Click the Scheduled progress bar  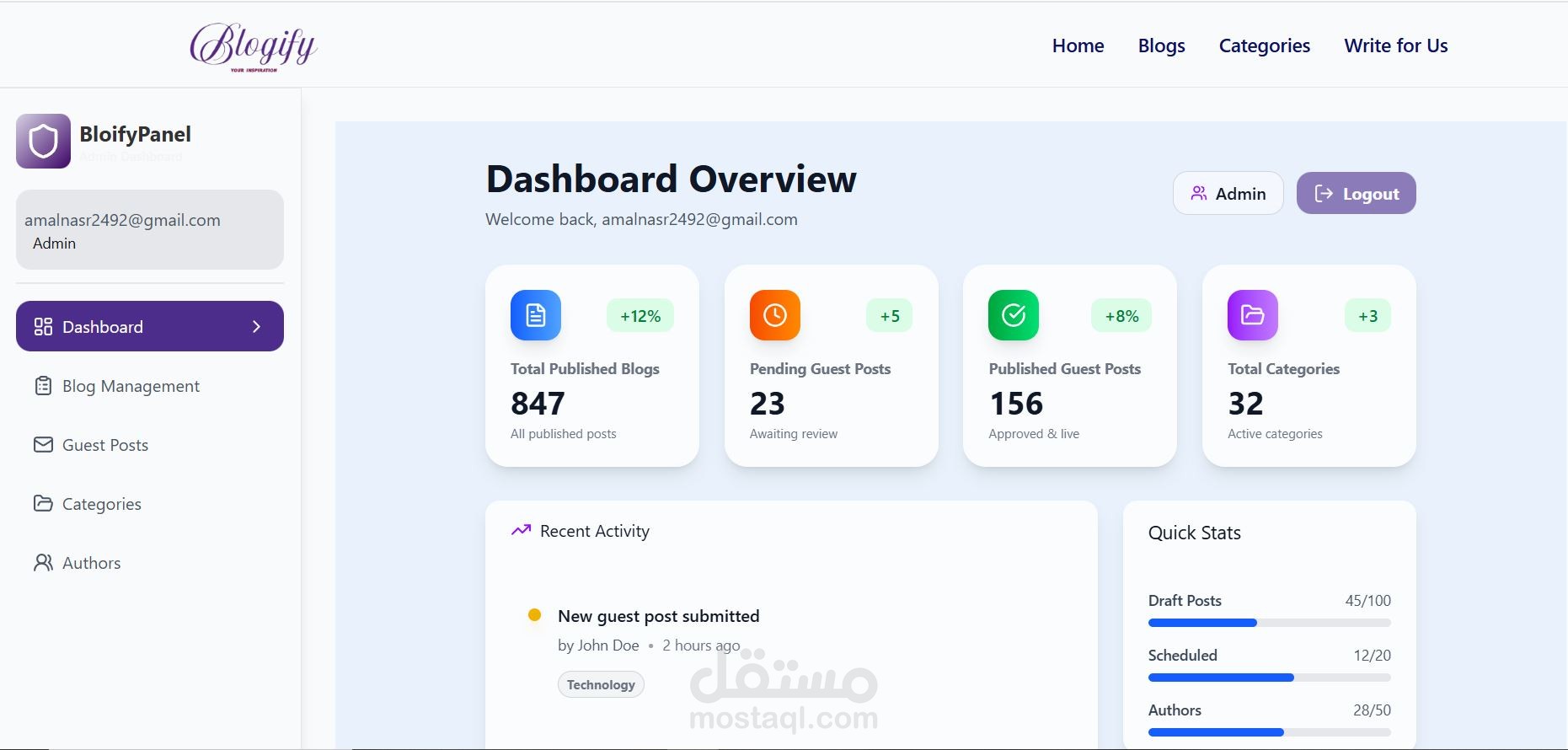coord(1270,678)
